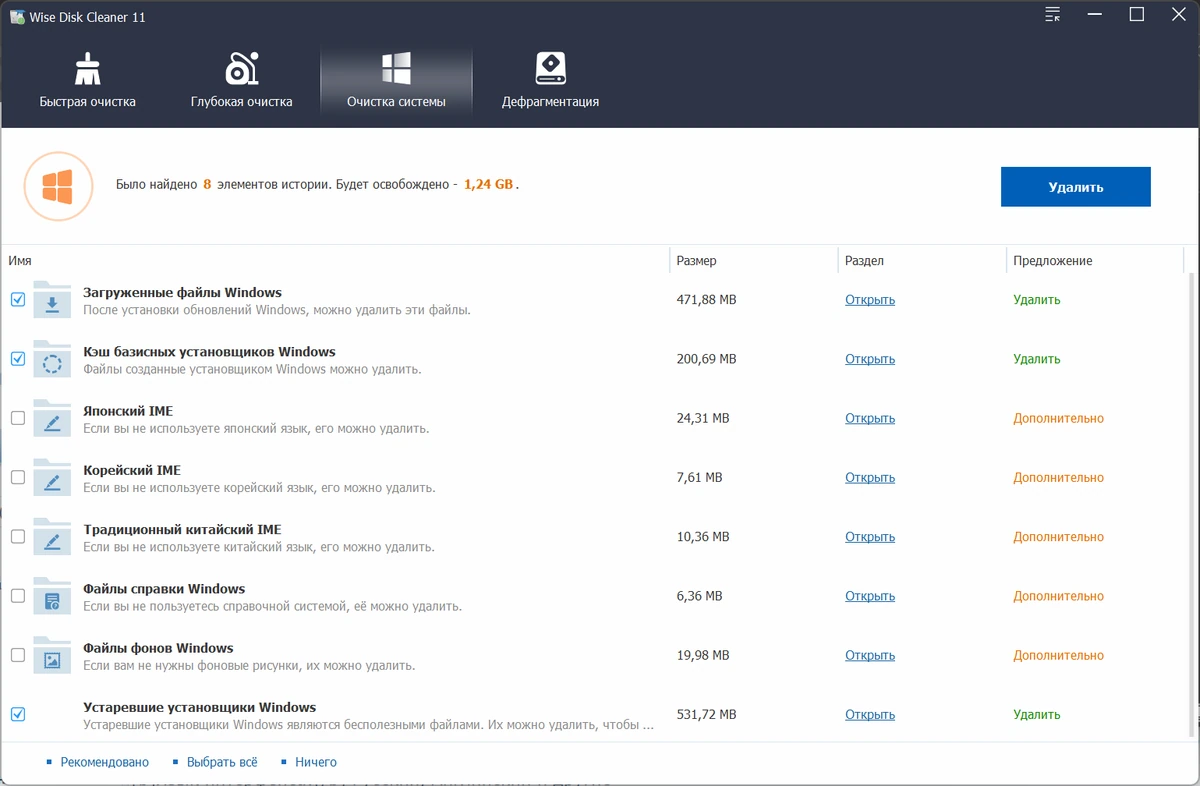Click Открыть for Устаревшие установщики Windows
Viewport: 1200px width, 786px height.
coord(870,714)
